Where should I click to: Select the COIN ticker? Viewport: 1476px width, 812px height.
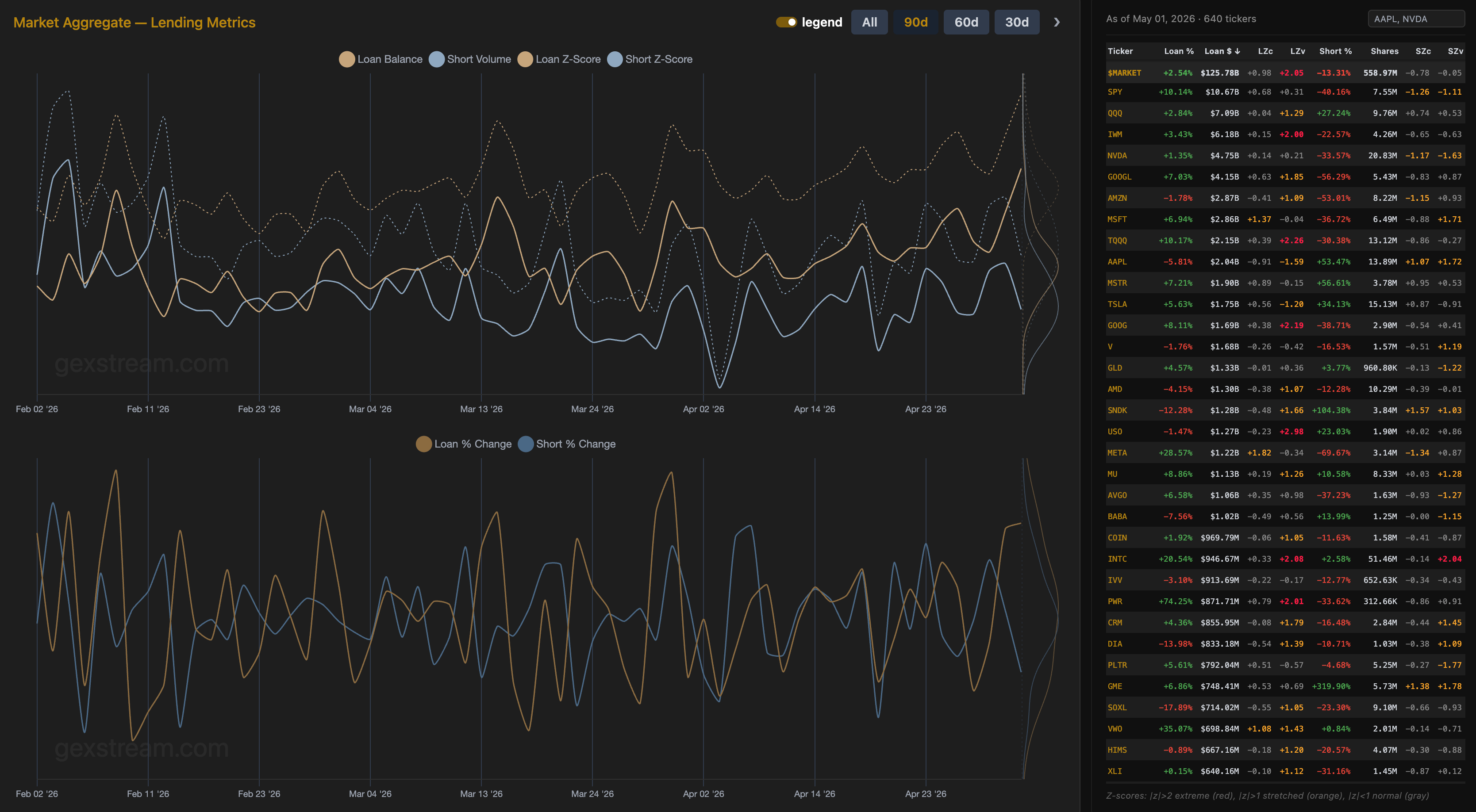(x=1117, y=538)
